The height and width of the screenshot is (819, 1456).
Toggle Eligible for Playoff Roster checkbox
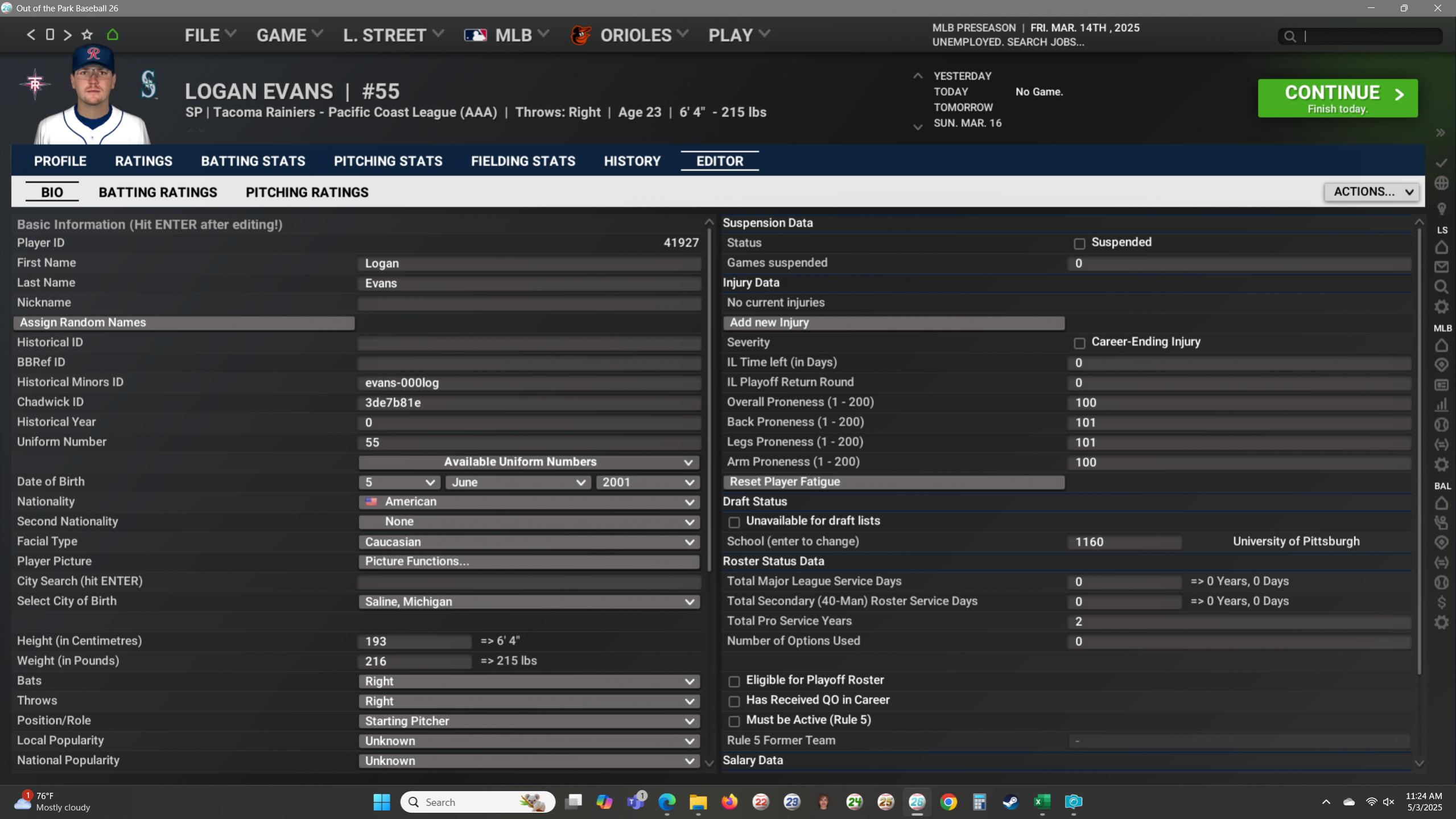tap(734, 681)
